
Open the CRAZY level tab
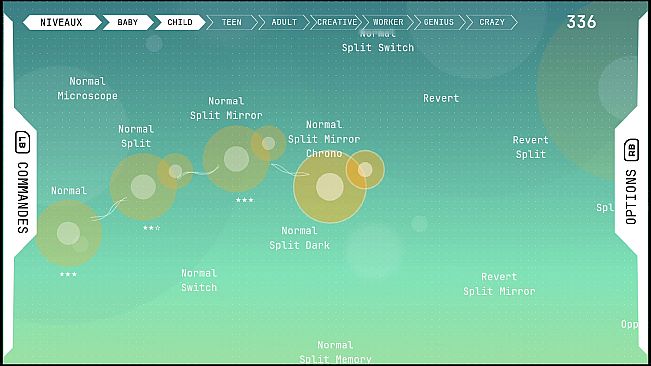click(492, 22)
